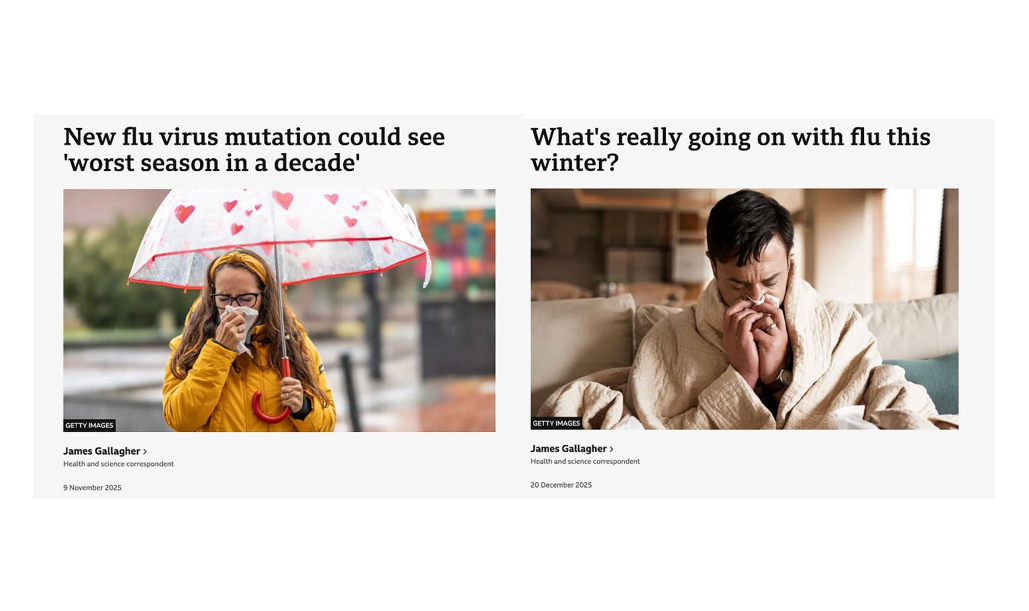Click Getty Images credit on umbrella photo
Viewport: 1029px width, 611px height.
[x=89, y=425]
